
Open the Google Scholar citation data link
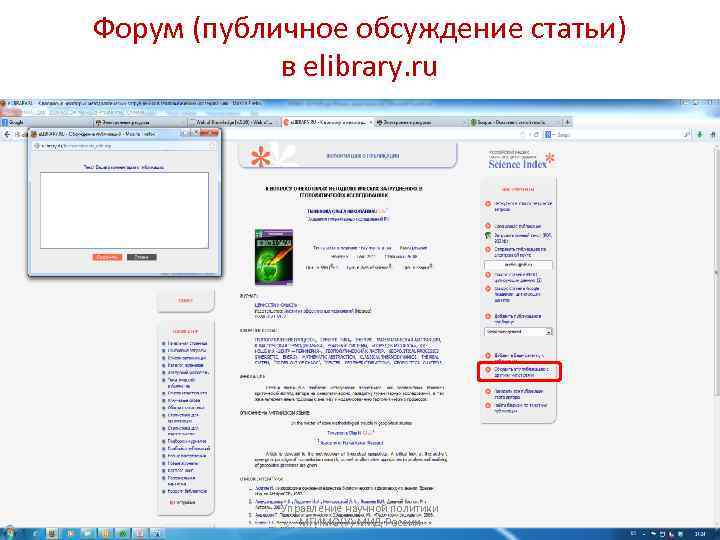click(x=517, y=294)
